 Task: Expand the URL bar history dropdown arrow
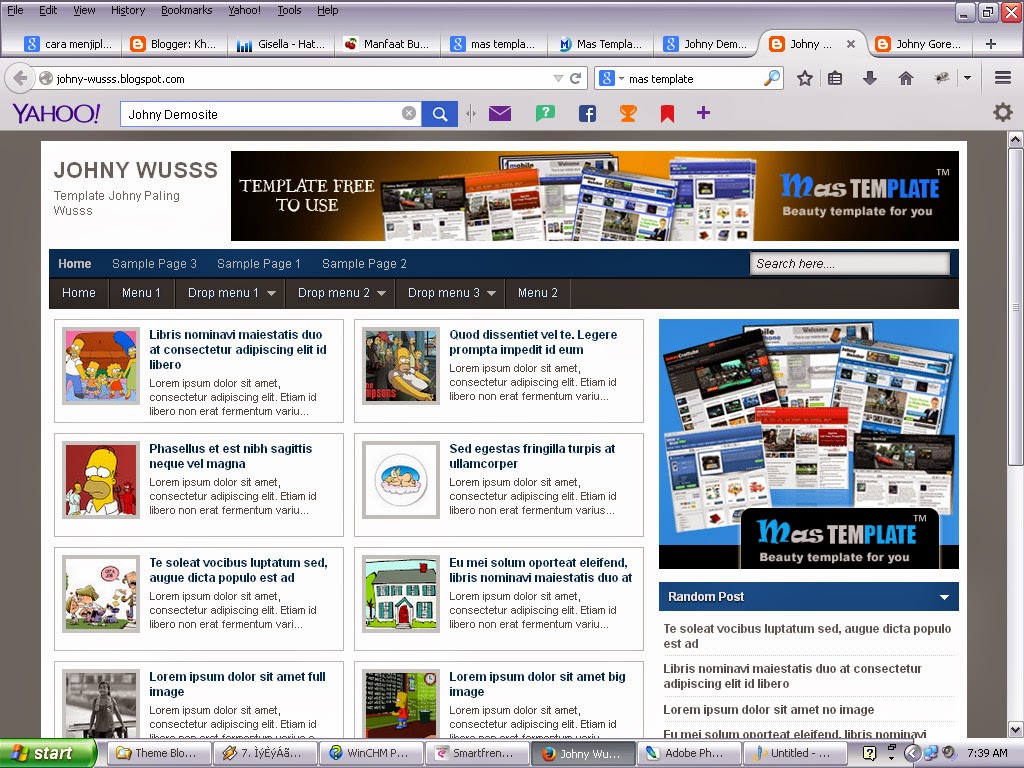(558, 78)
